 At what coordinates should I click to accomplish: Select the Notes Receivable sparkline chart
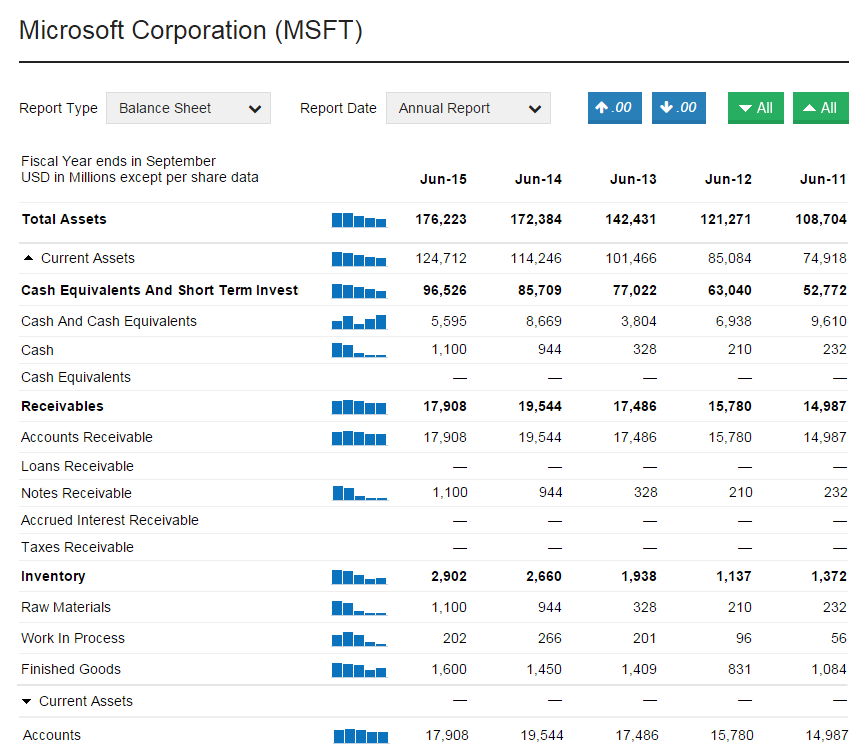tap(359, 494)
